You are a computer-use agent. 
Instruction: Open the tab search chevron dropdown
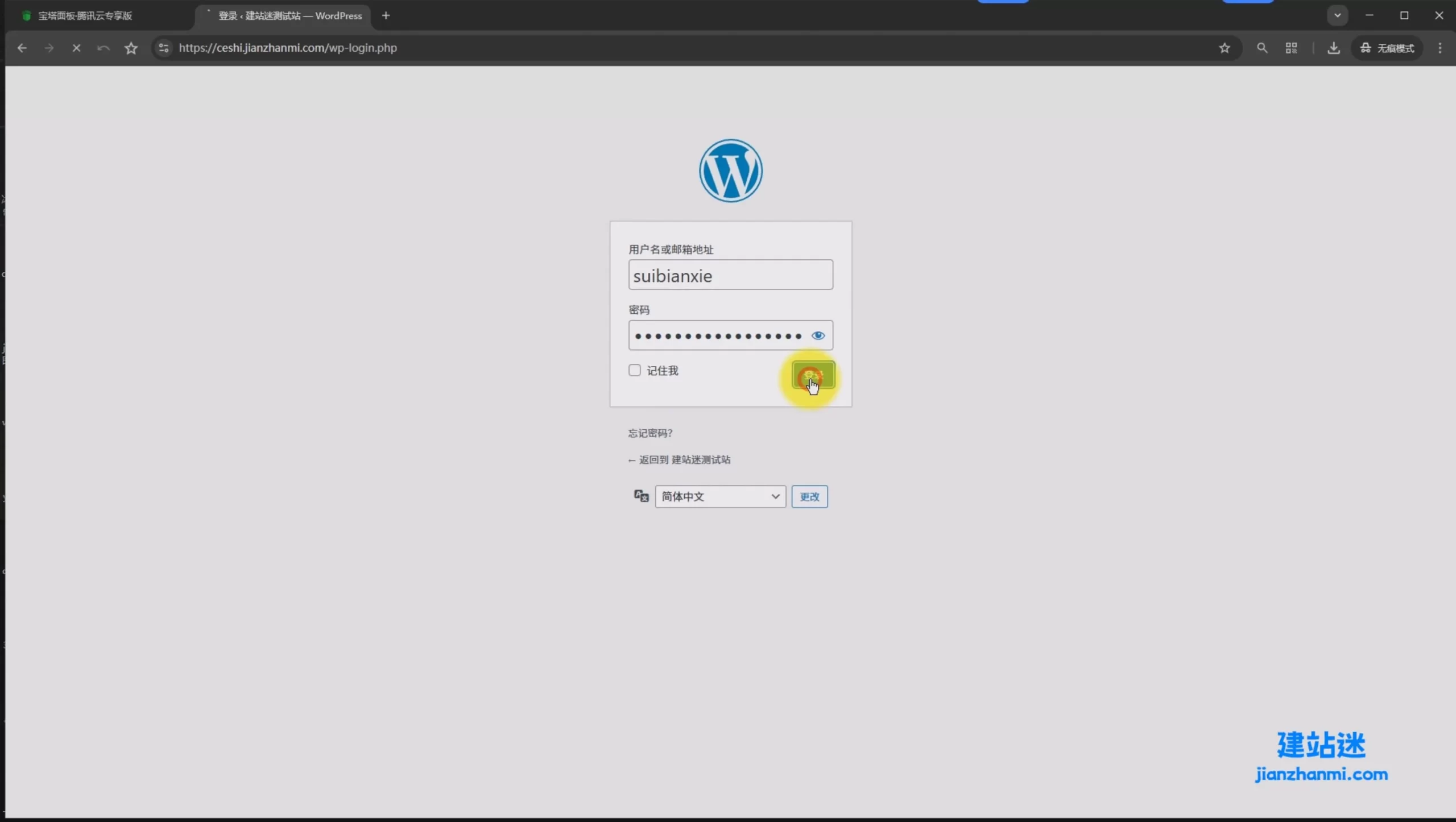point(1337,15)
